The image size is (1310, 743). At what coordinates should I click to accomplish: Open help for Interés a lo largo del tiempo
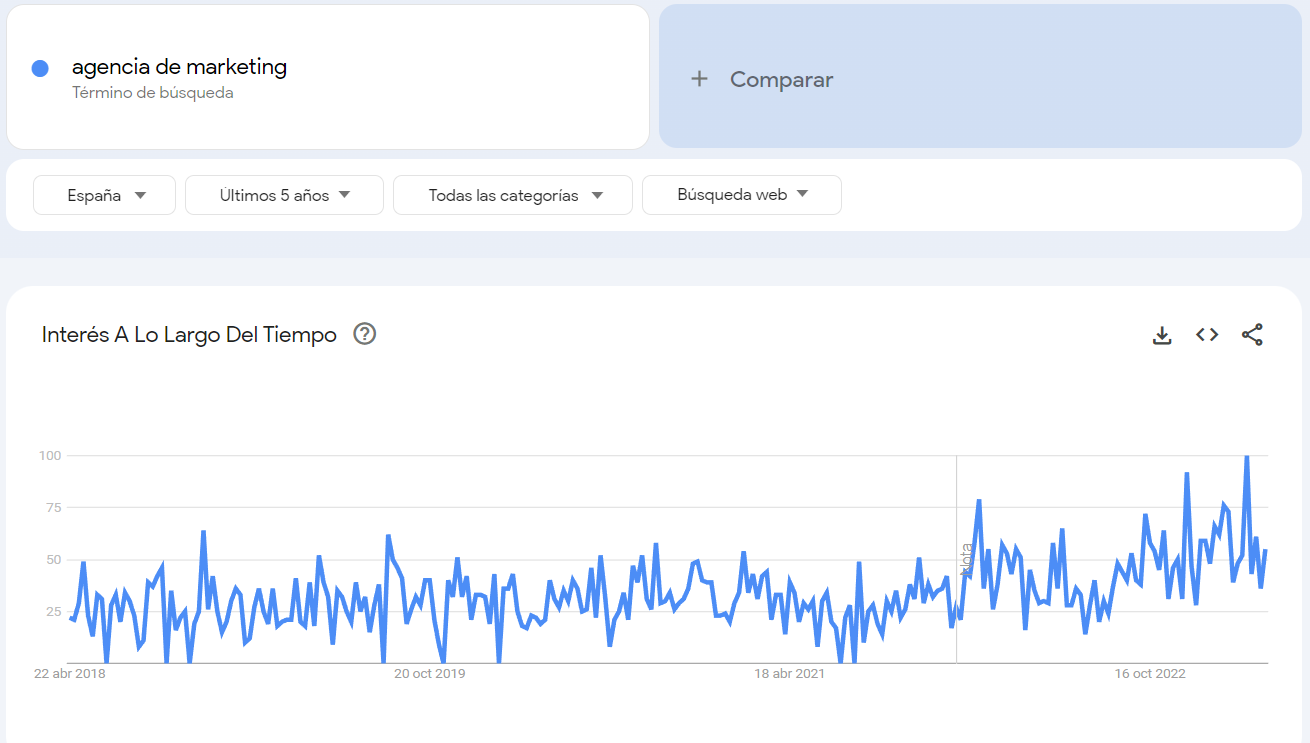(x=365, y=334)
